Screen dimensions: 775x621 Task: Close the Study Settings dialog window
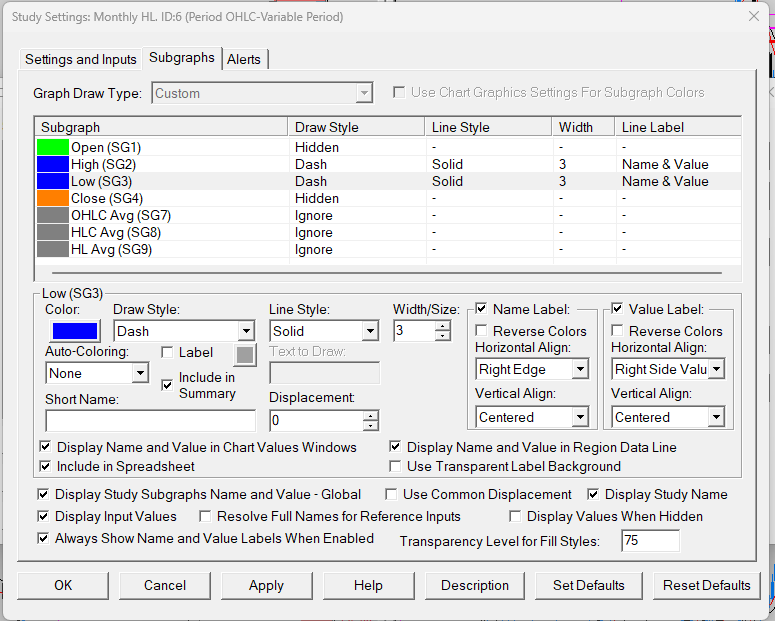(x=753, y=16)
